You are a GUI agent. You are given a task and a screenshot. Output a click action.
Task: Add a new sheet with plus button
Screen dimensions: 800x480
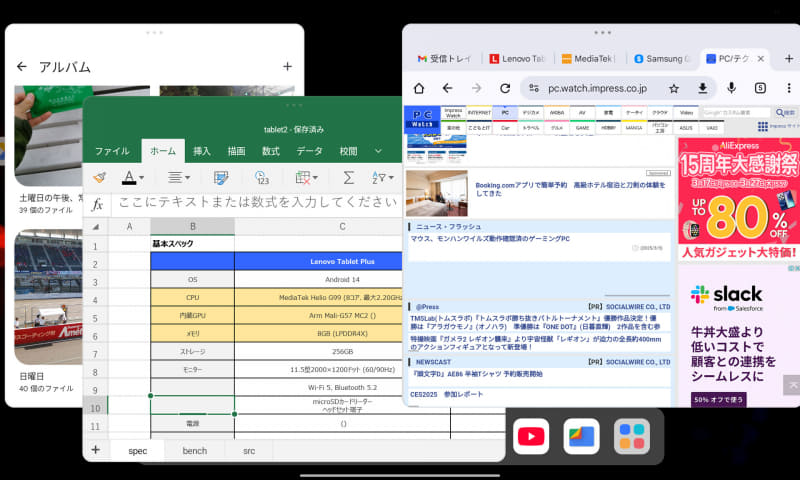click(95, 450)
